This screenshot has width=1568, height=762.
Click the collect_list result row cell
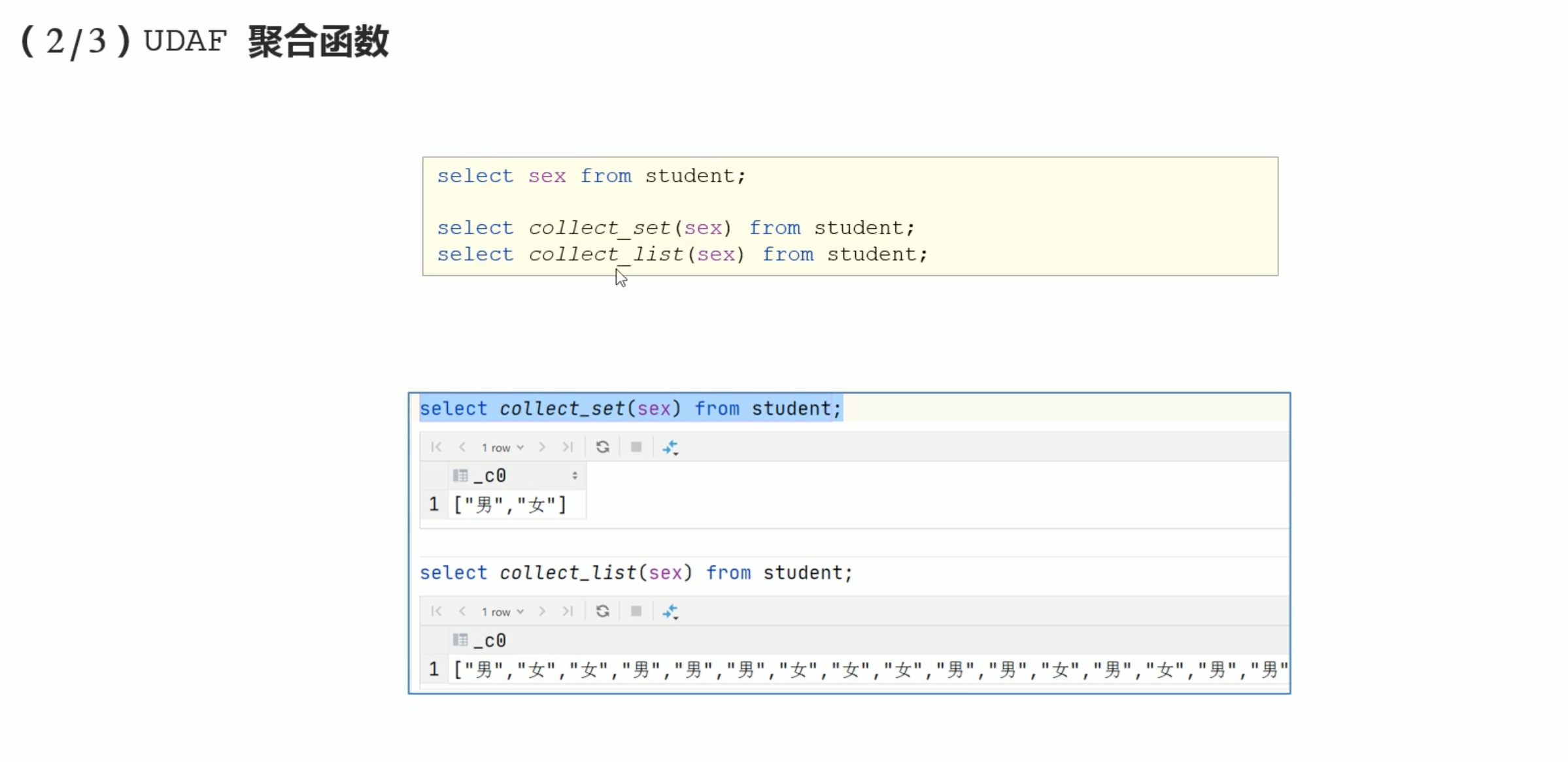[869, 669]
